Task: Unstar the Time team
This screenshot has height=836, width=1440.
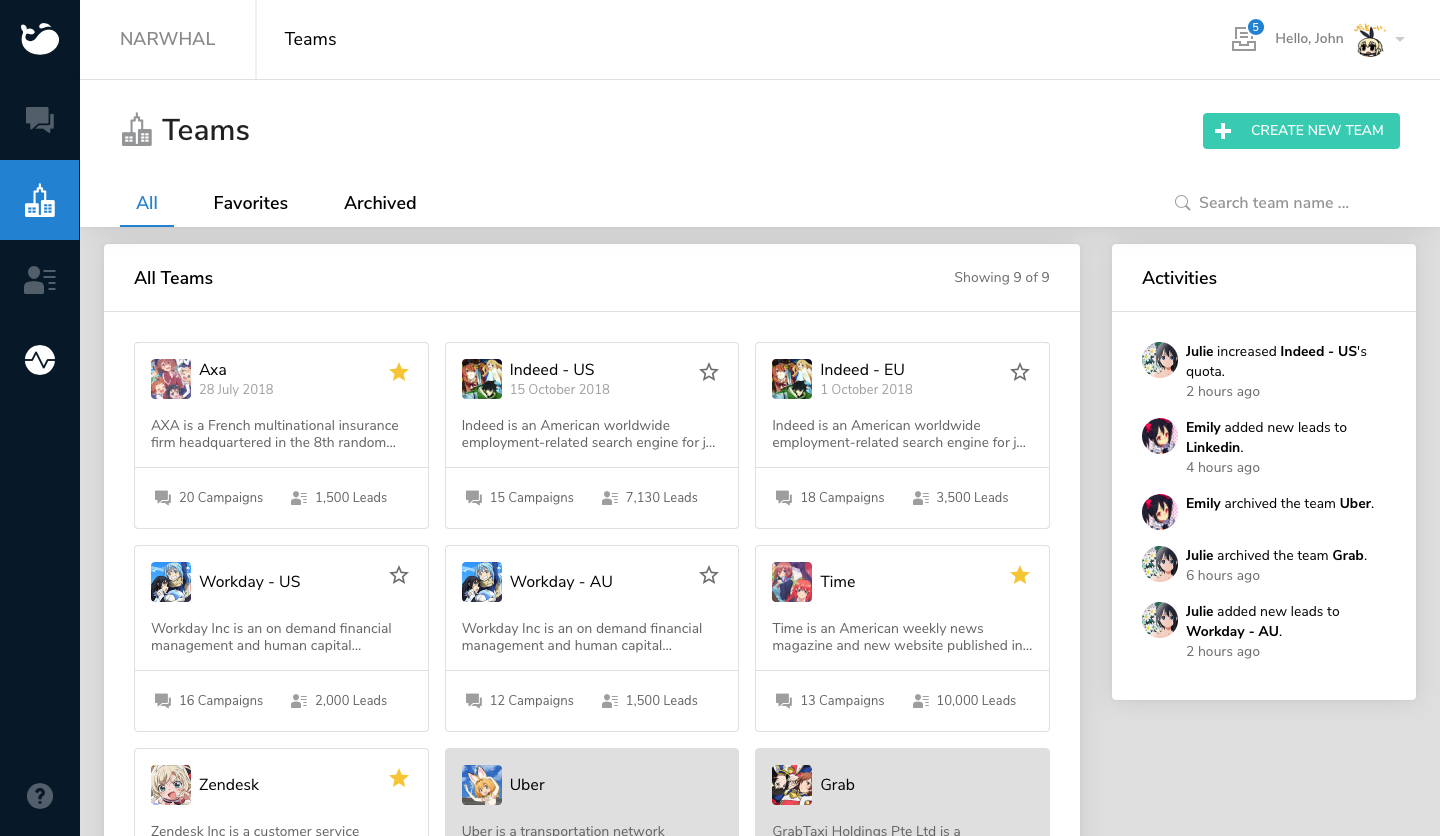Action: 1020,575
